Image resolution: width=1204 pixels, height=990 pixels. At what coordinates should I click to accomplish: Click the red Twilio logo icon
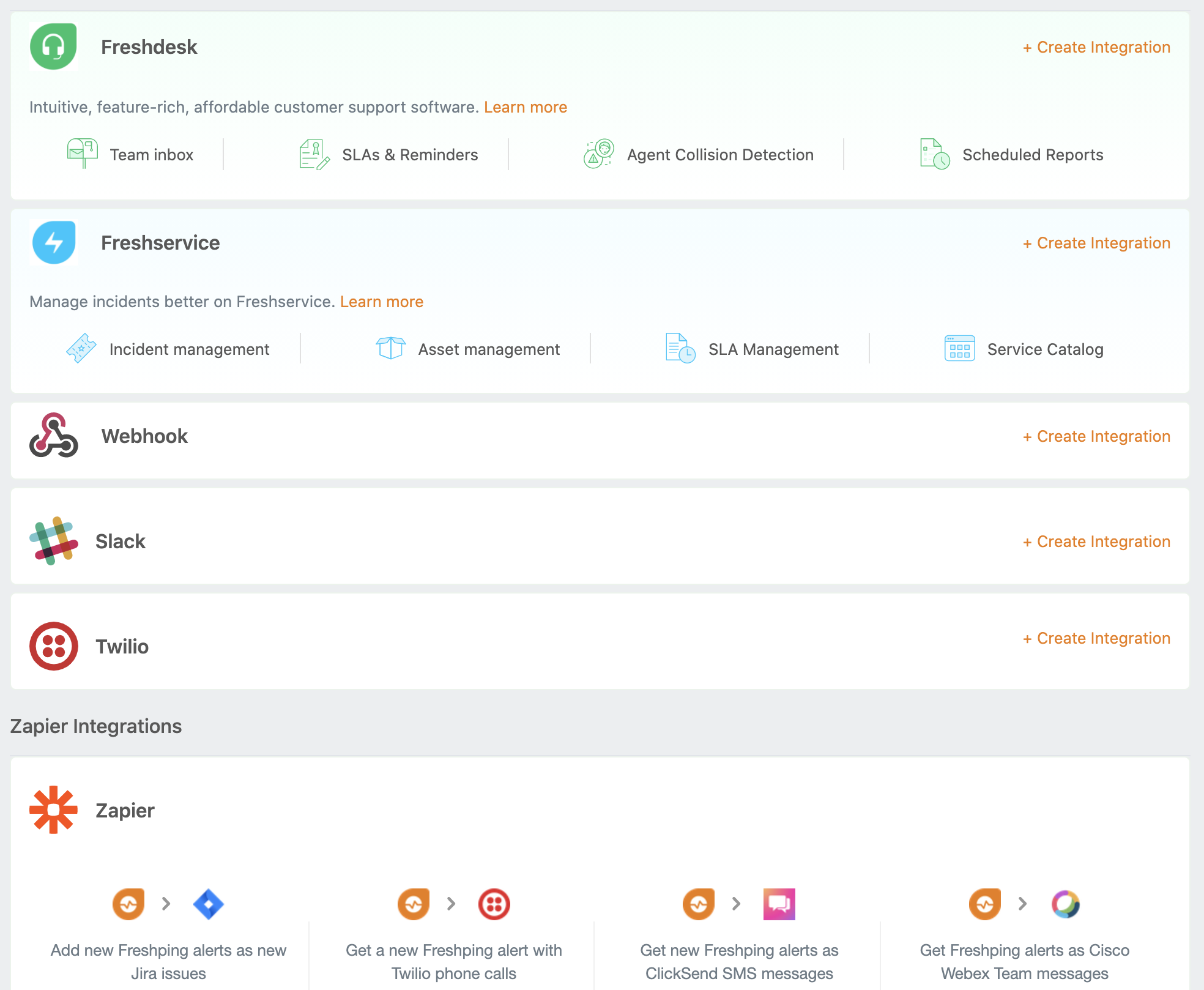(x=54, y=646)
